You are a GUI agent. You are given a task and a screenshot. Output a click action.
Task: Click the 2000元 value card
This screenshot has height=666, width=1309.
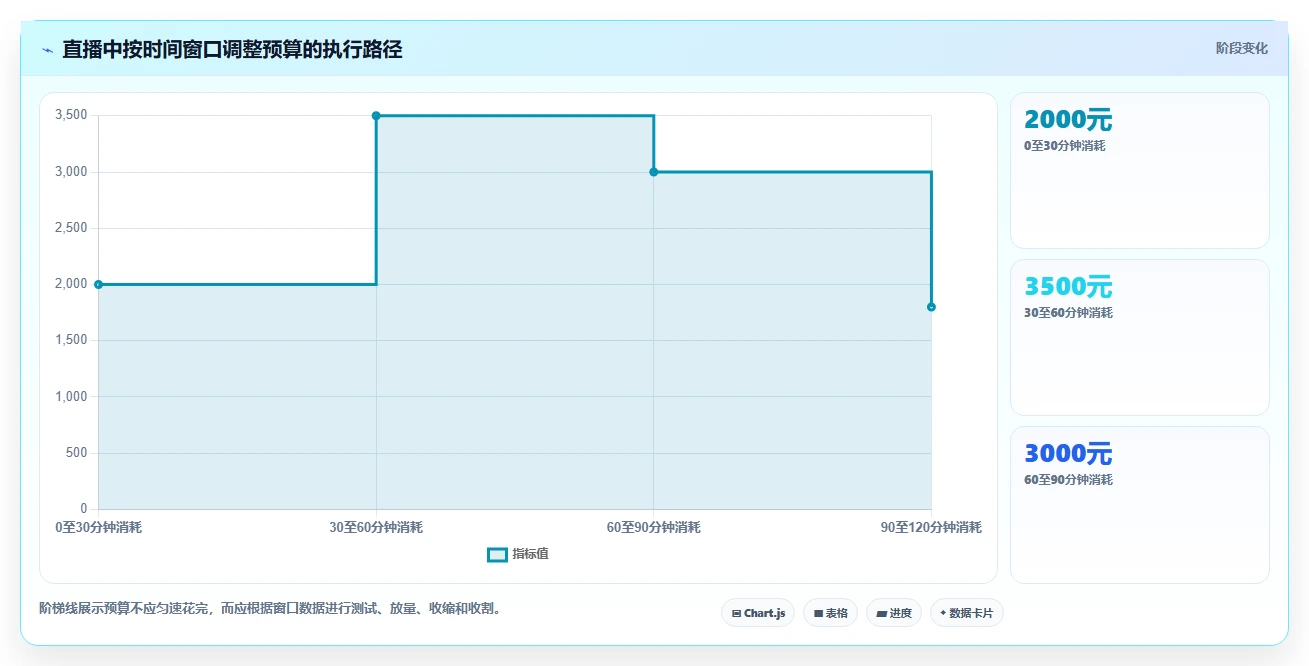coord(1139,170)
